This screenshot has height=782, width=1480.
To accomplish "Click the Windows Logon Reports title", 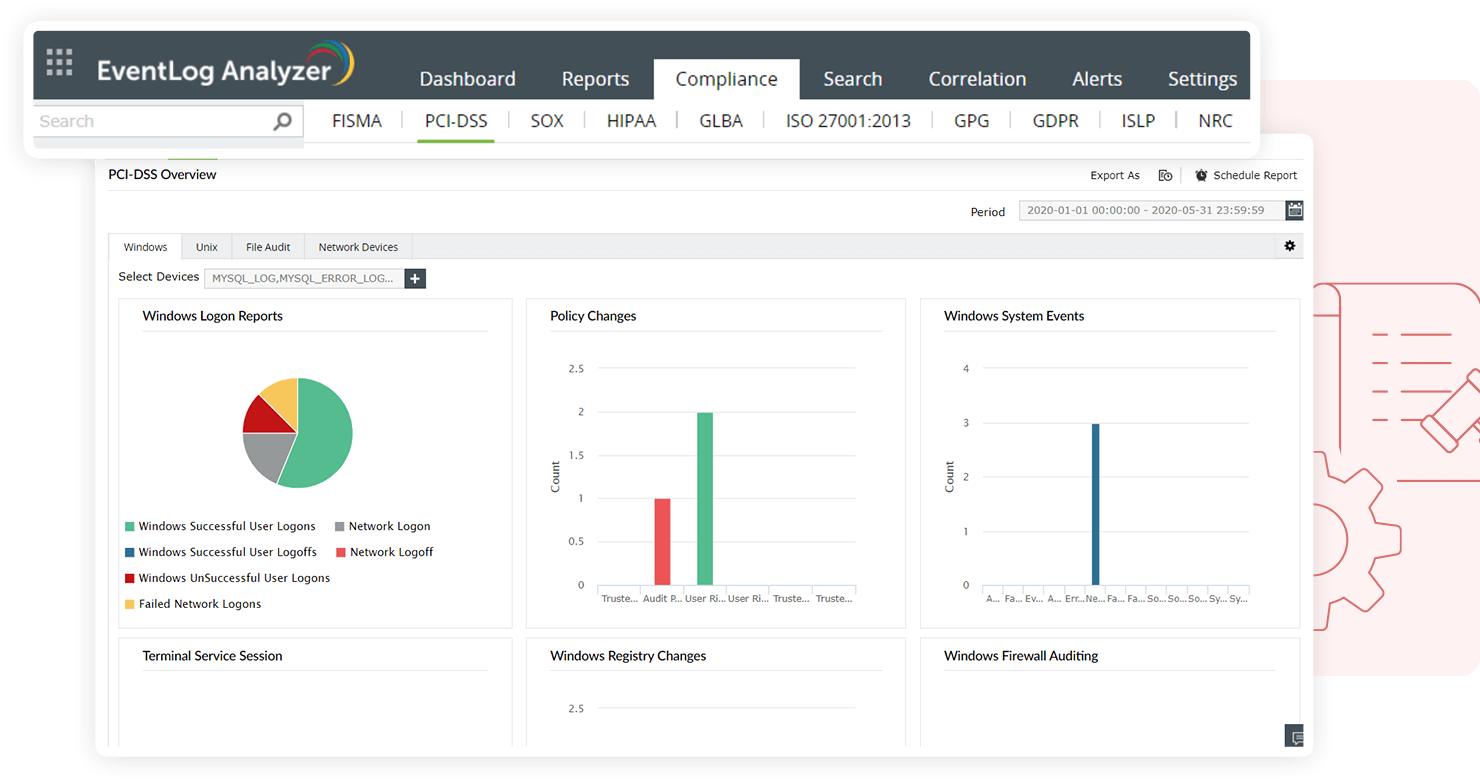I will point(212,316).
